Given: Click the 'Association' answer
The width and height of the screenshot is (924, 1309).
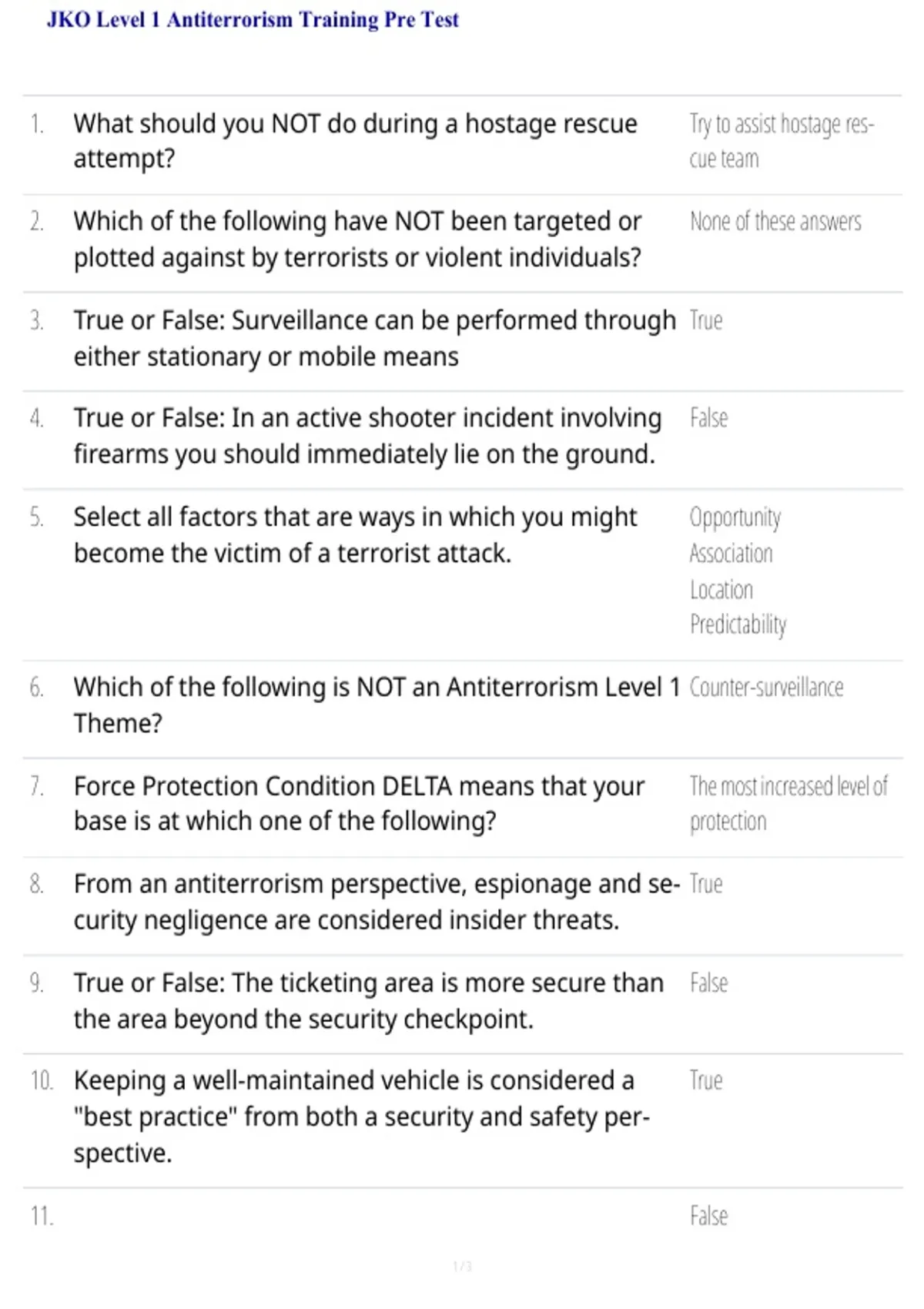Looking at the screenshot, I should [x=731, y=554].
